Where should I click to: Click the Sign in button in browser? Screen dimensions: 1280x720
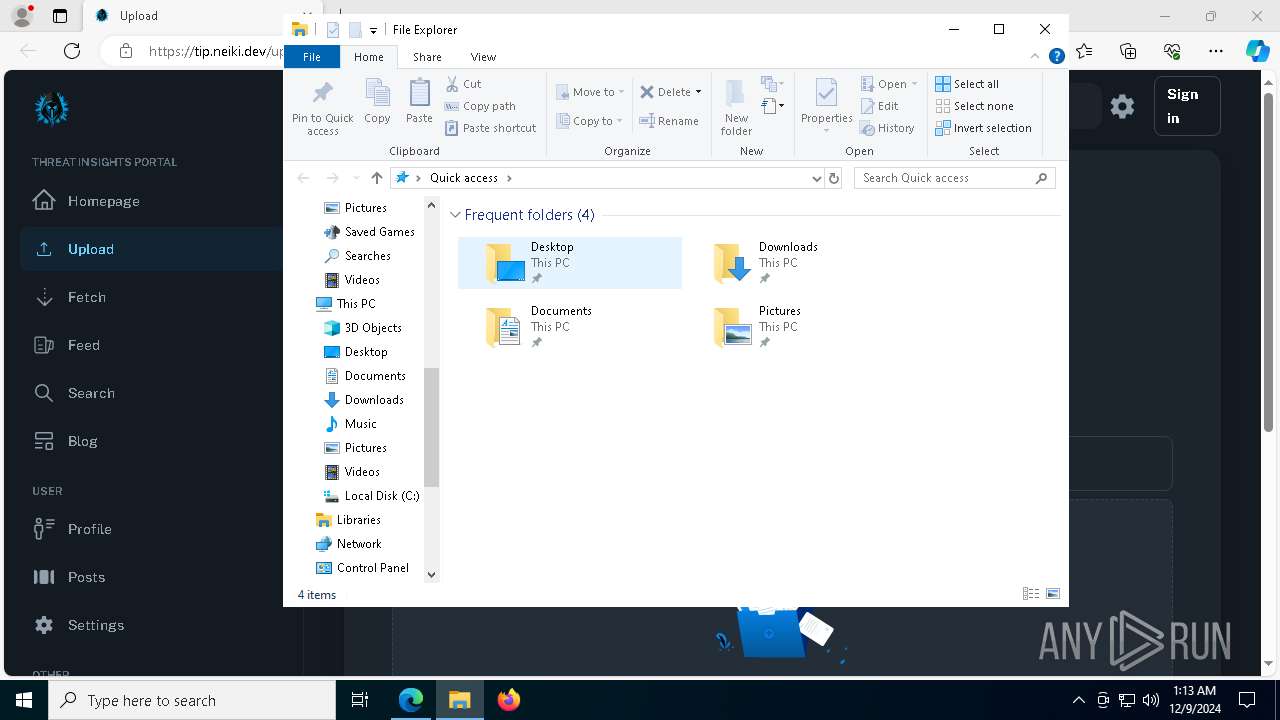1187,106
